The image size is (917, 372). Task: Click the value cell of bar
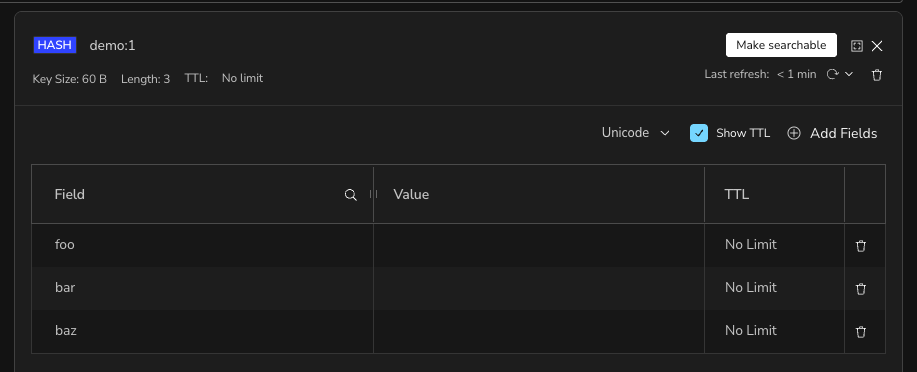(539, 288)
